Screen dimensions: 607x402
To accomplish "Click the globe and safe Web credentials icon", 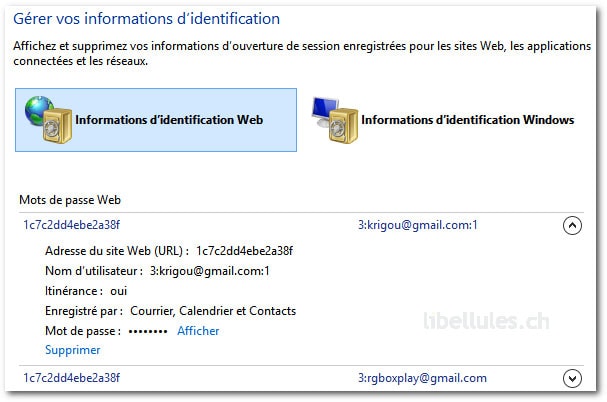I will 48,120.
